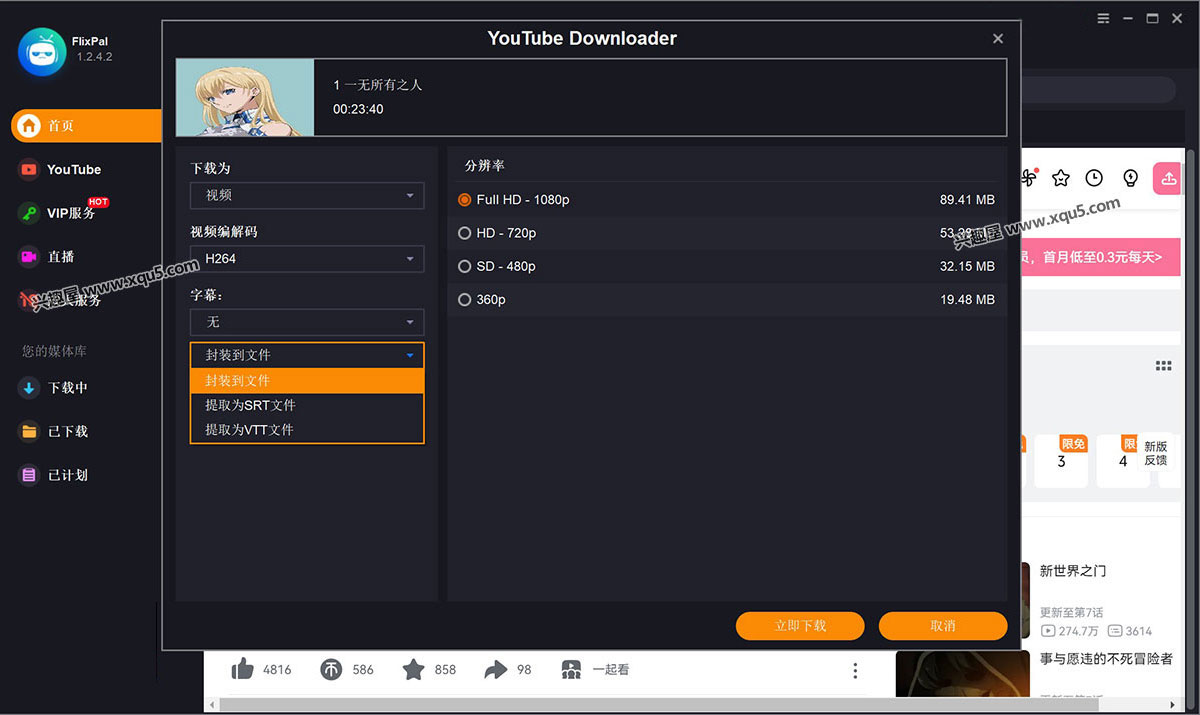Click the FlixPal robot logo
This screenshot has width=1200, height=715.
click(x=42, y=50)
